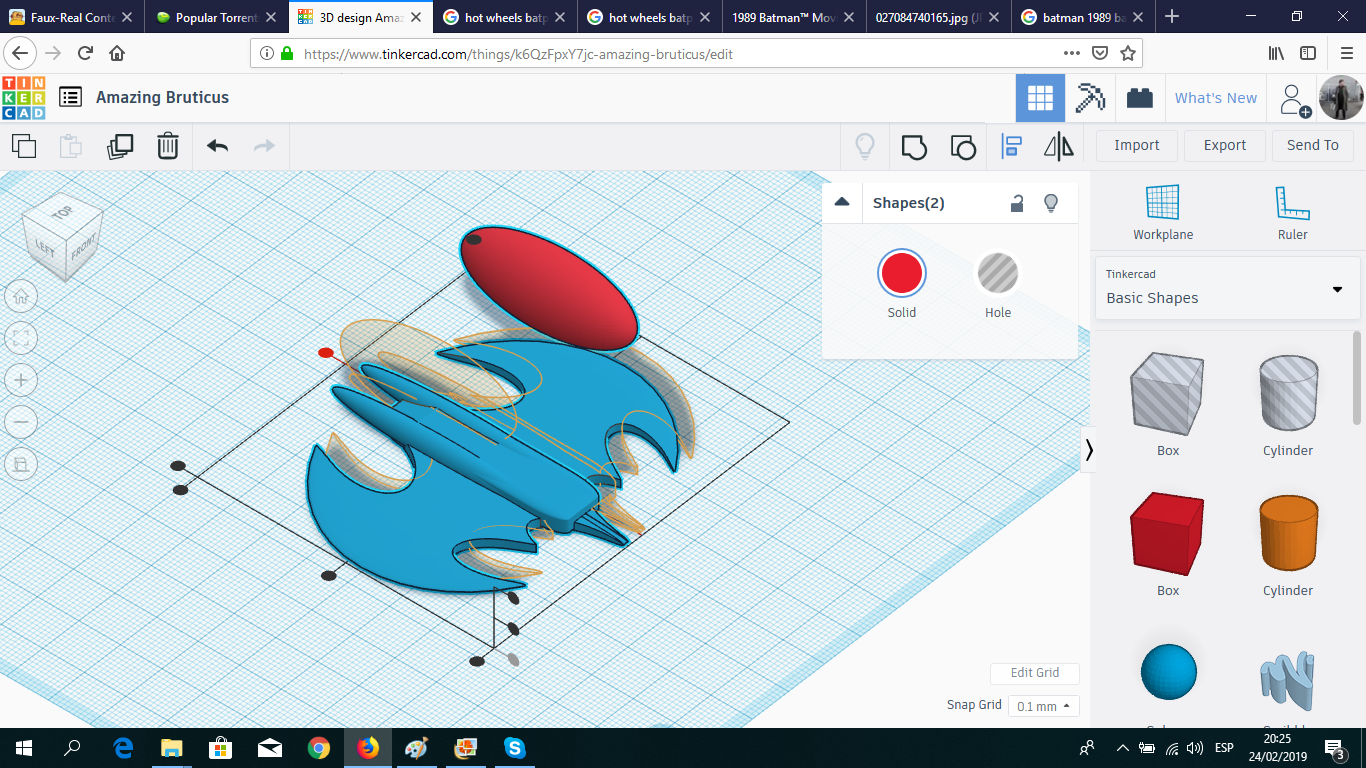Click the Edit Grid button
This screenshot has width=1366, height=768.
pos(1034,673)
